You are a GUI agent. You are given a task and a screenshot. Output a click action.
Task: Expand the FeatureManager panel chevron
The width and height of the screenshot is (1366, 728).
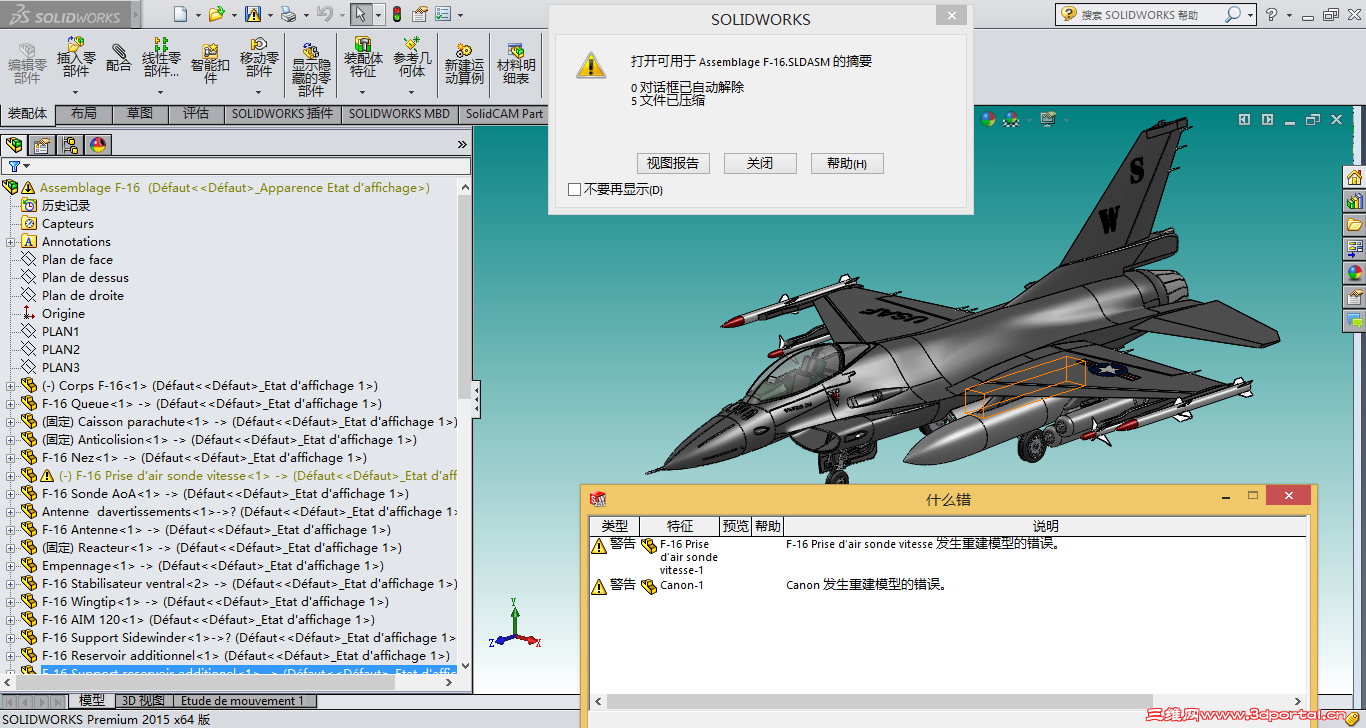(462, 145)
